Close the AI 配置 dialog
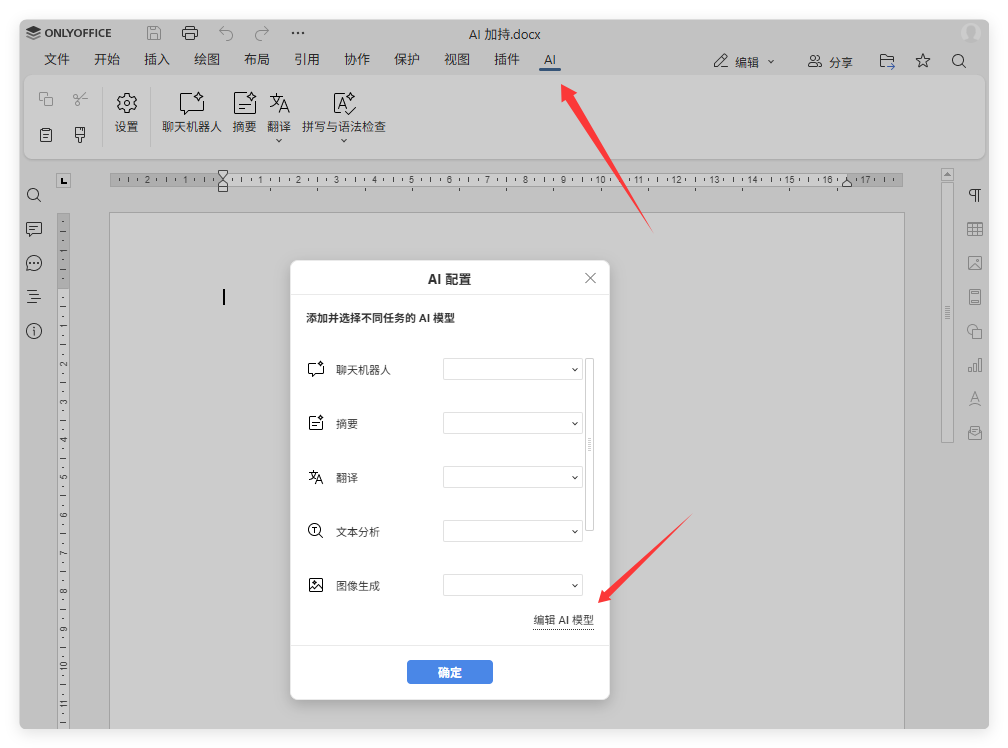Screen dimensions: 1008x748 tap(590, 278)
